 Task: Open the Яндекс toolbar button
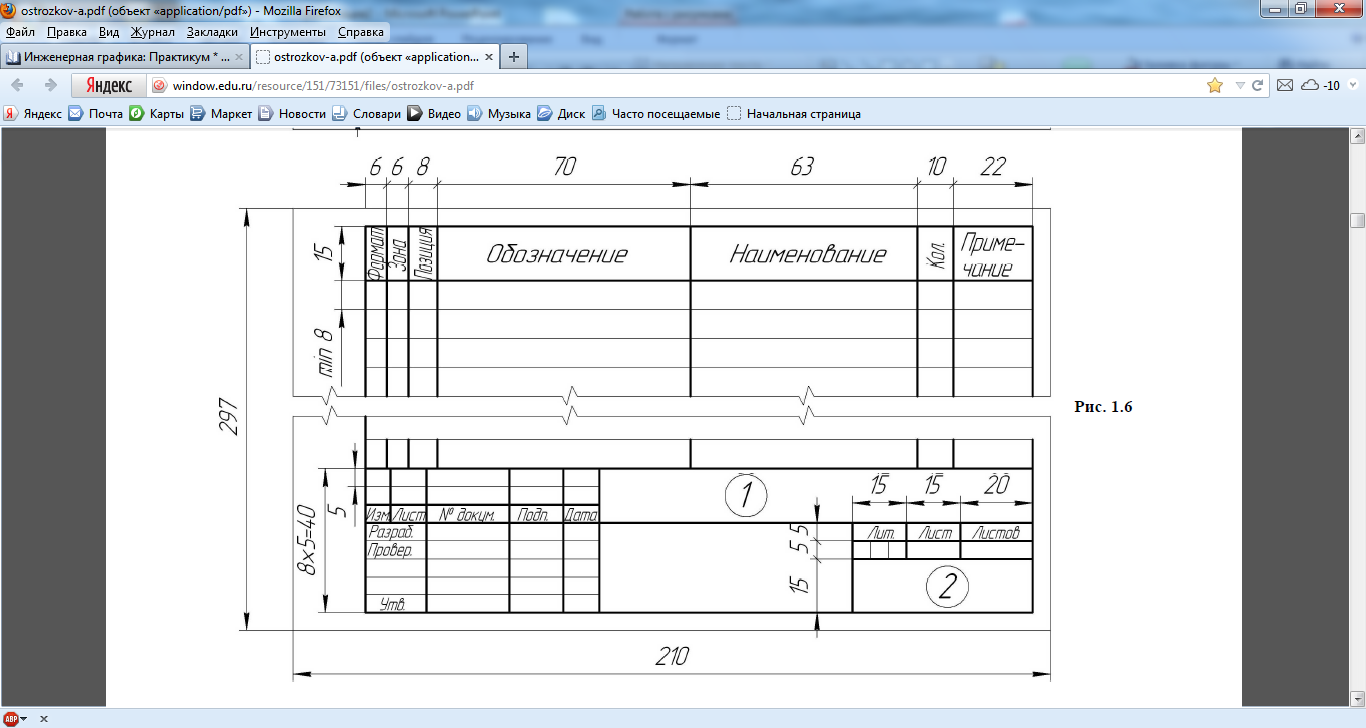[107, 85]
